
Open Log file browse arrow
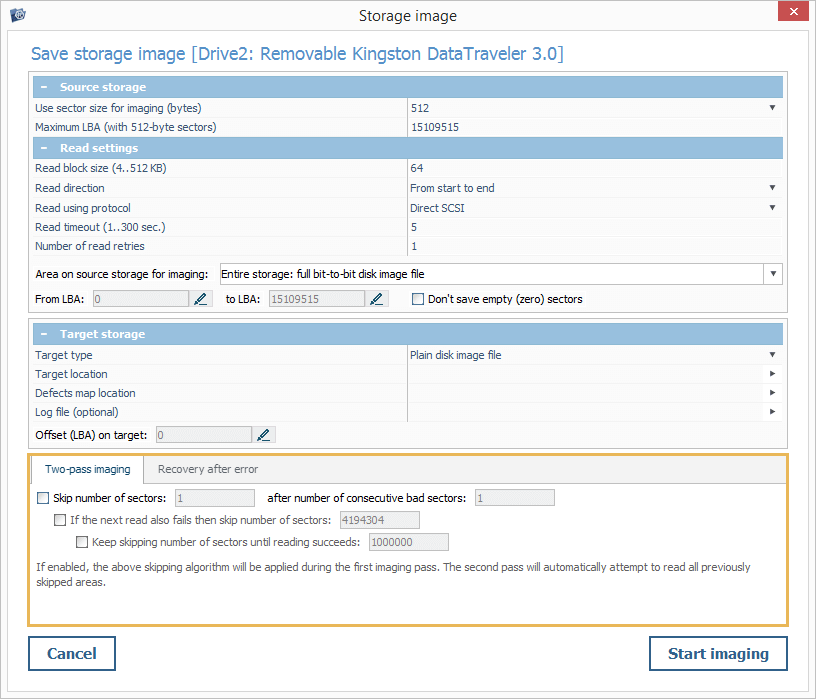pos(772,412)
